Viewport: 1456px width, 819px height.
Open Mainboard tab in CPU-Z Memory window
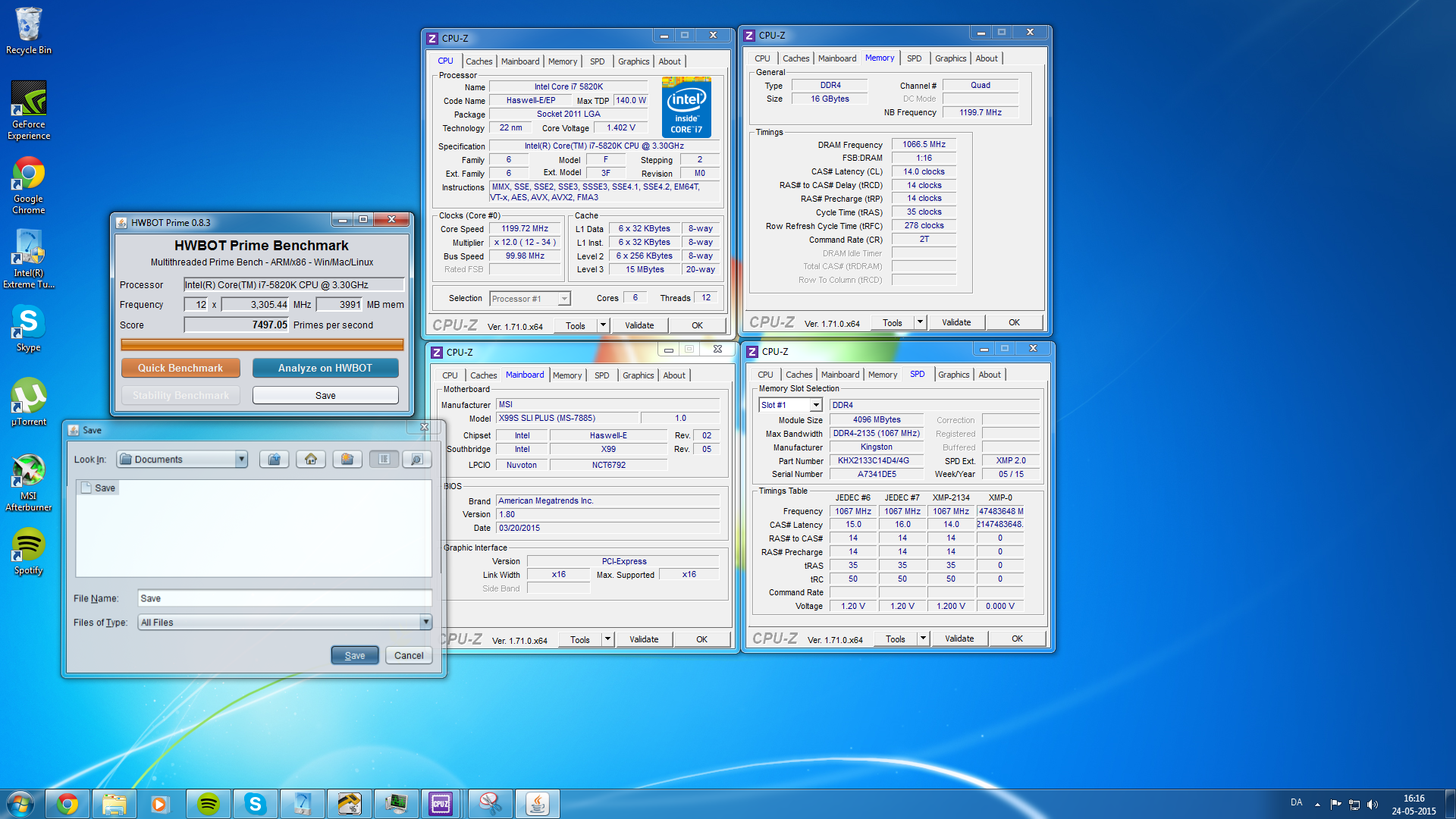(x=837, y=58)
